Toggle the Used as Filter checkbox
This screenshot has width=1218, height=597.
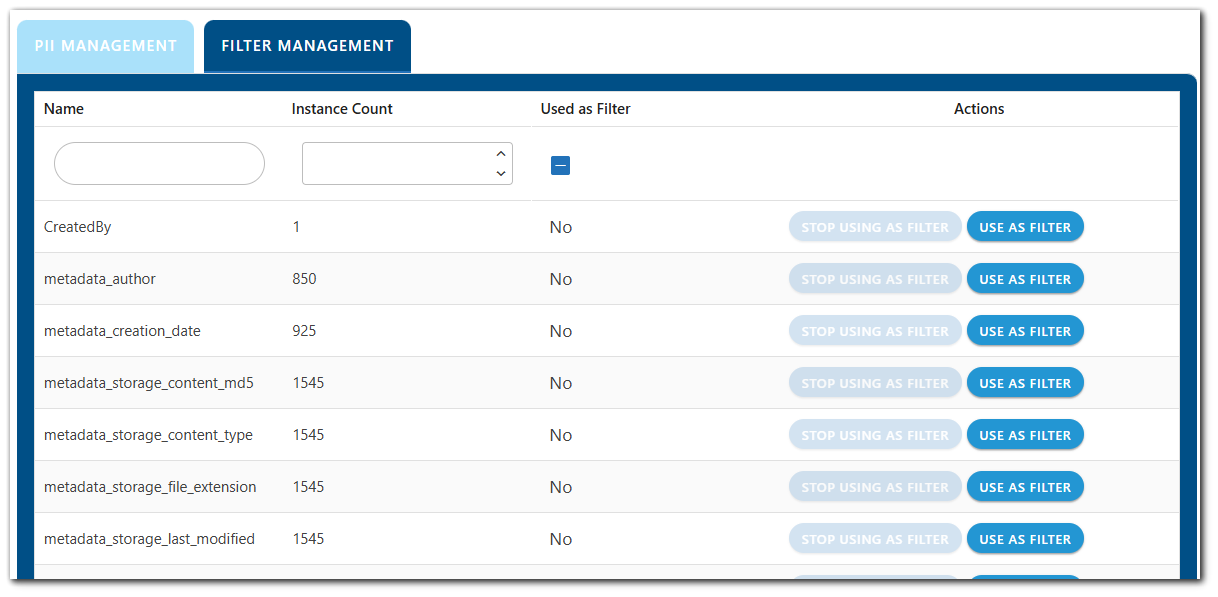560,166
